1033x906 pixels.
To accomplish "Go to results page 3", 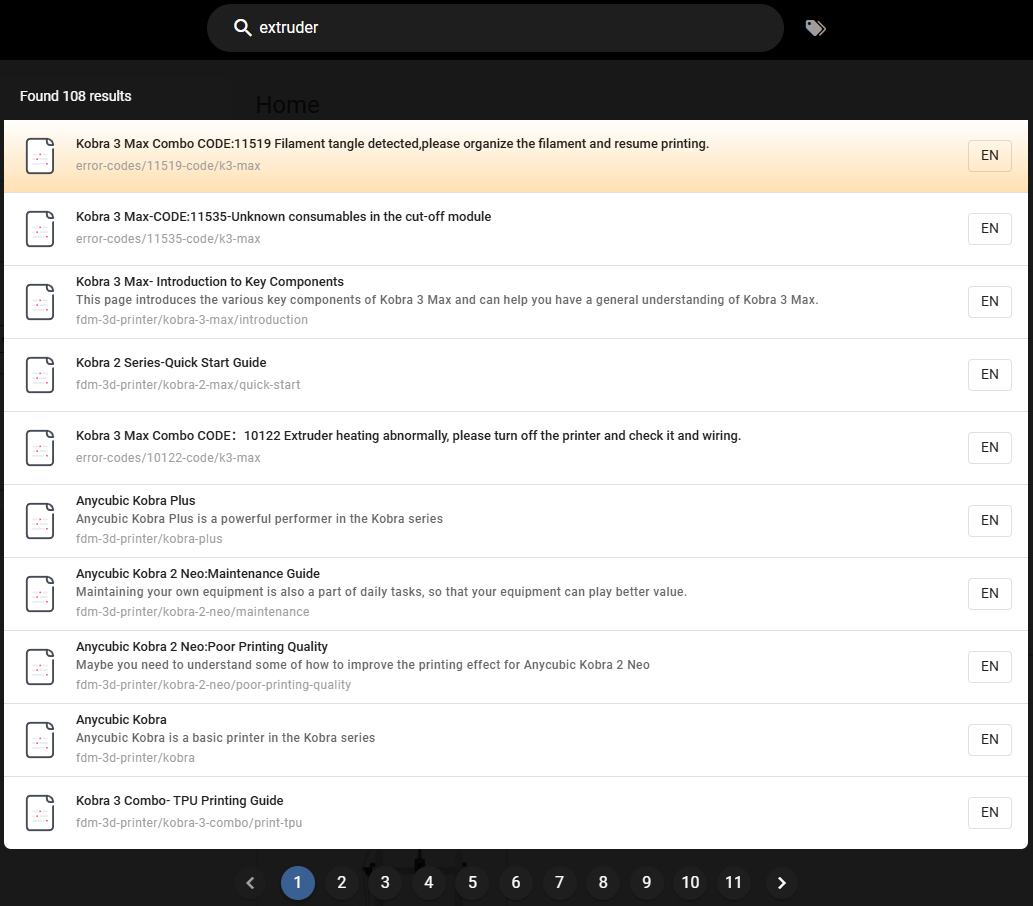I will tap(385, 883).
